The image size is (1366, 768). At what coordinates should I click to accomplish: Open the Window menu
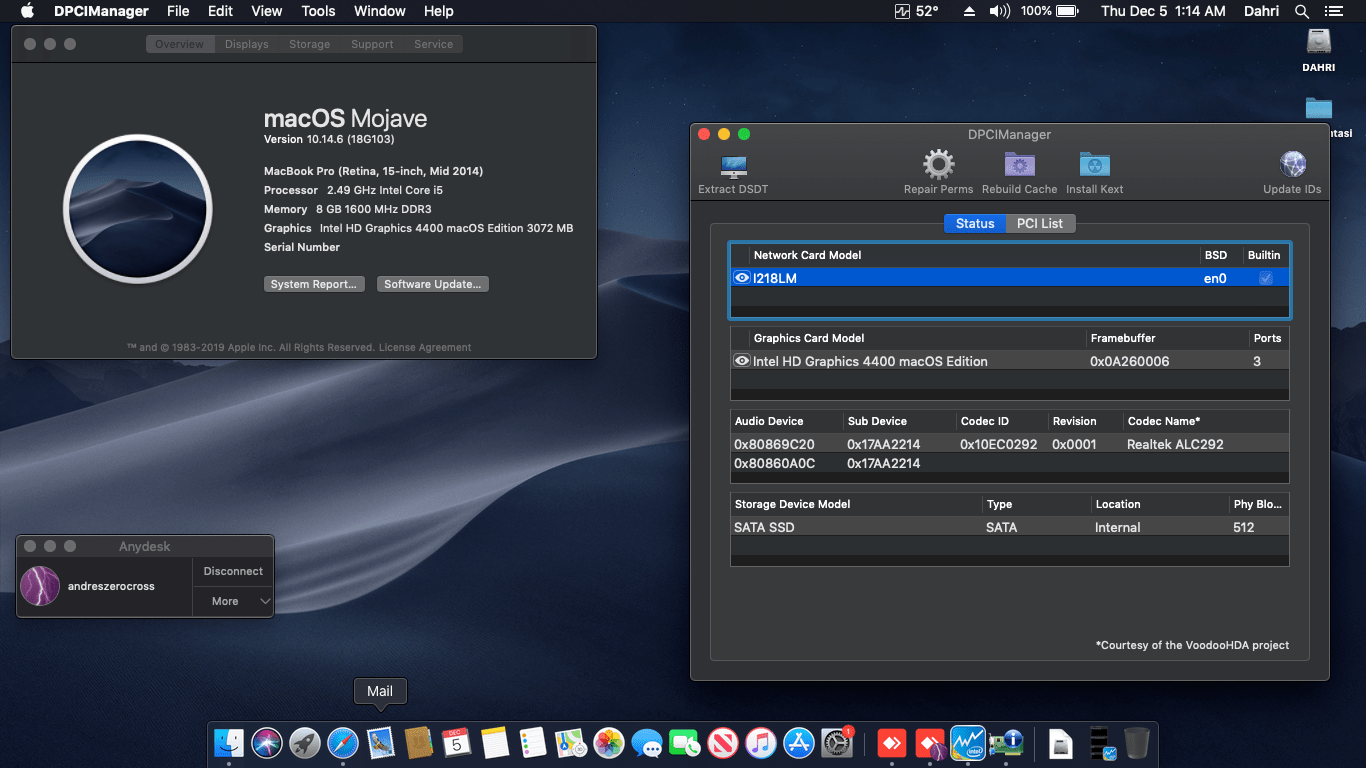click(379, 11)
